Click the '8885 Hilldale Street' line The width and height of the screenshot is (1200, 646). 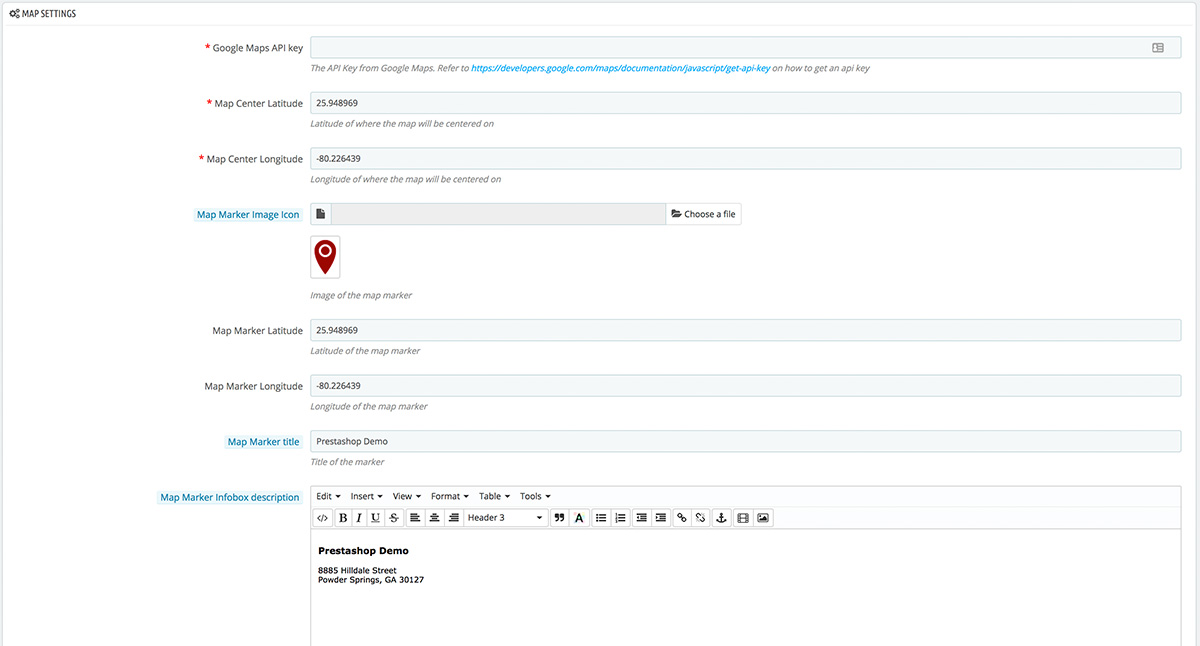pyautogui.click(x=357, y=571)
